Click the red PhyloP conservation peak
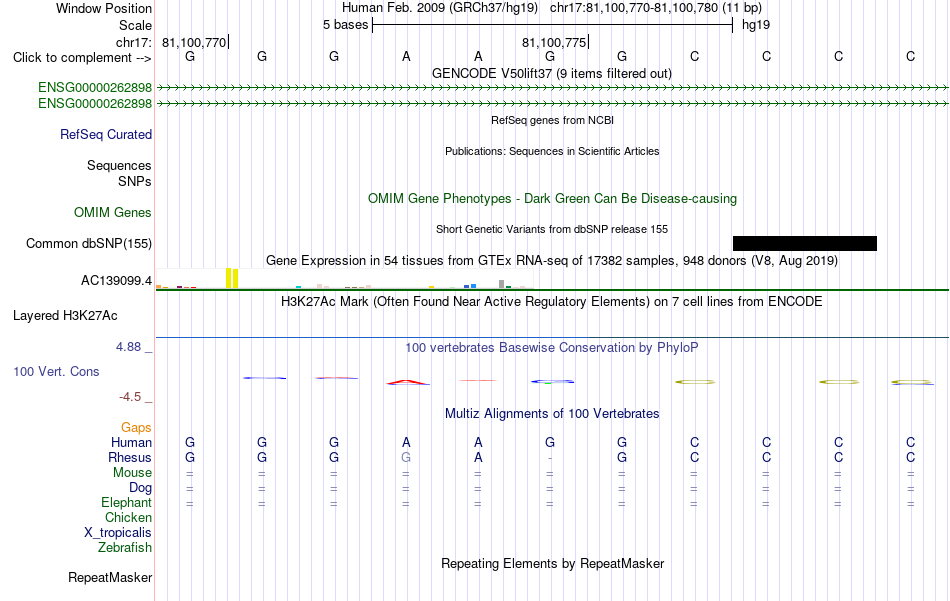 pyautogui.click(x=407, y=382)
